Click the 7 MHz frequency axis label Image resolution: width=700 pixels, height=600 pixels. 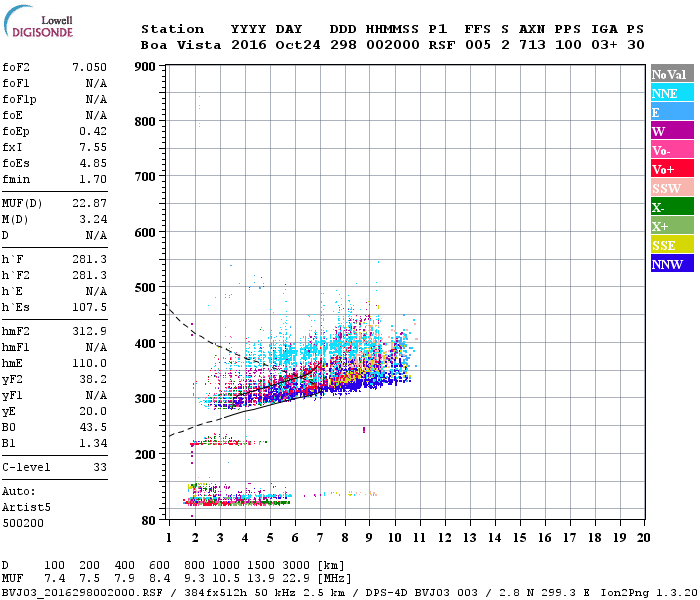[320, 538]
